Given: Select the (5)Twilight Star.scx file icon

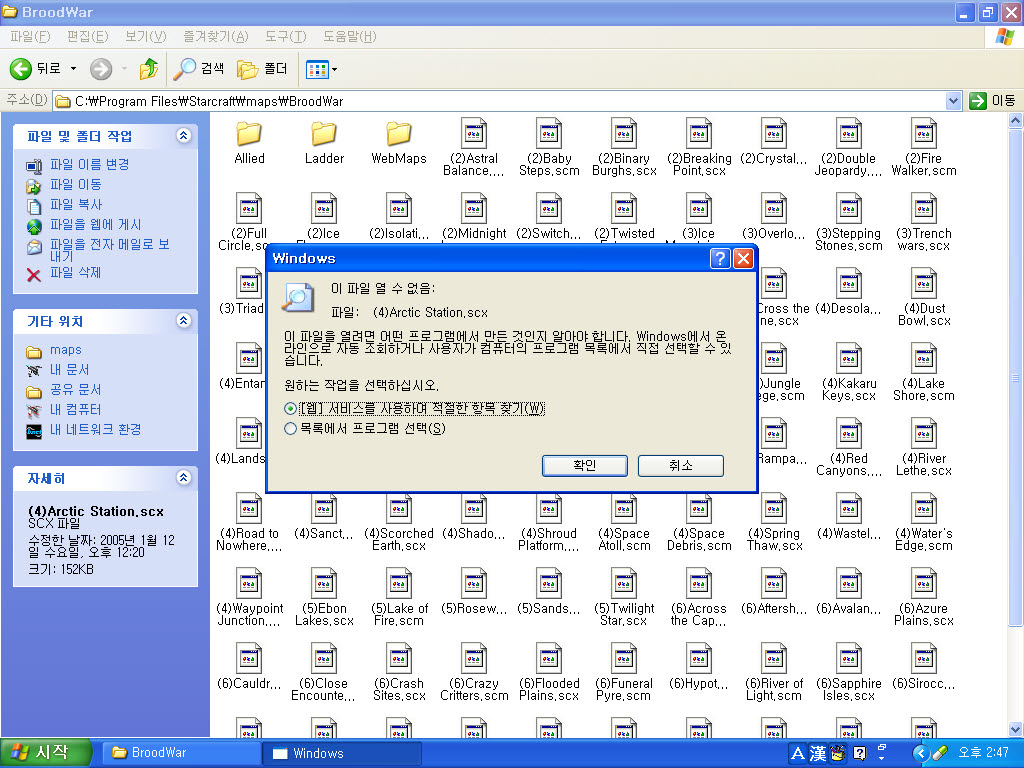Looking at the screenshot, I should click(624, 584).
